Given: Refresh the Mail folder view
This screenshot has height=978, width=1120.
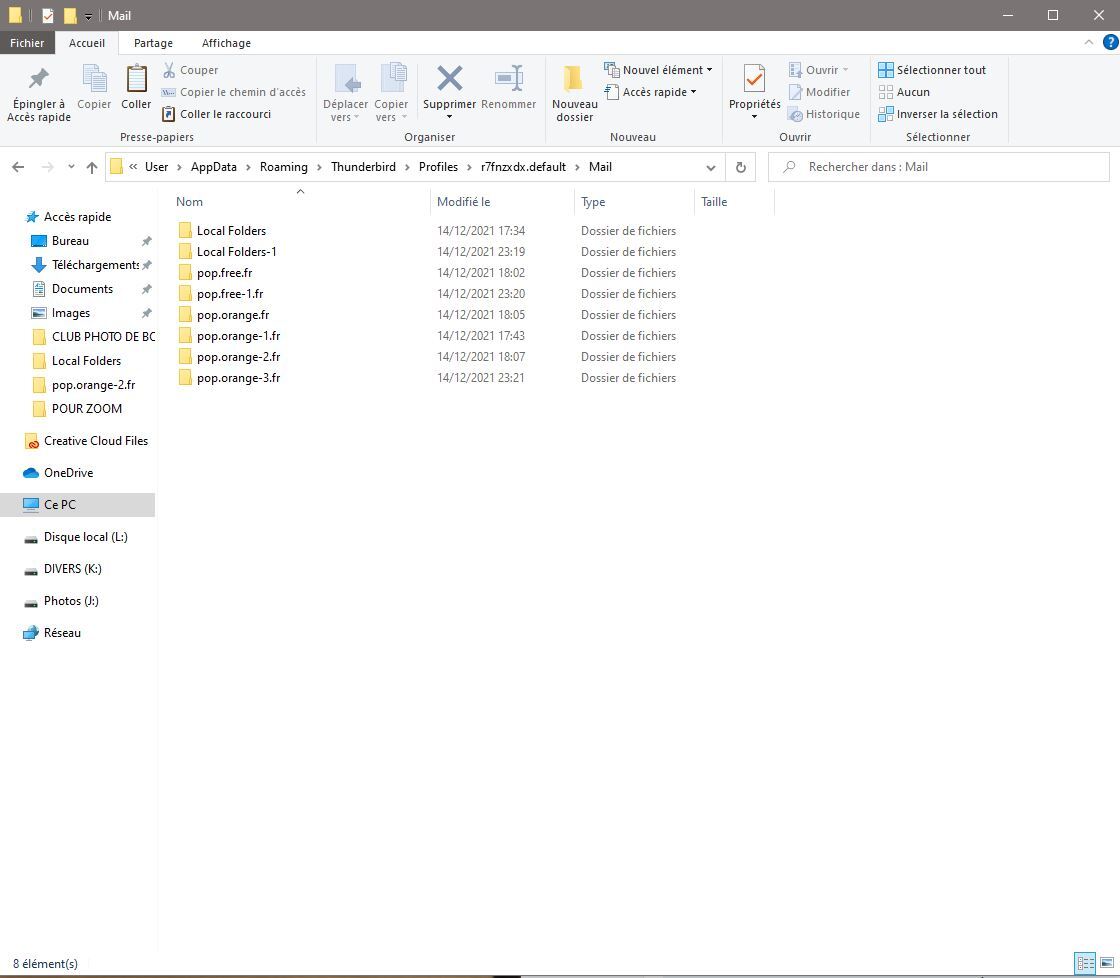Looking at the screenshot, I should 741,167.
